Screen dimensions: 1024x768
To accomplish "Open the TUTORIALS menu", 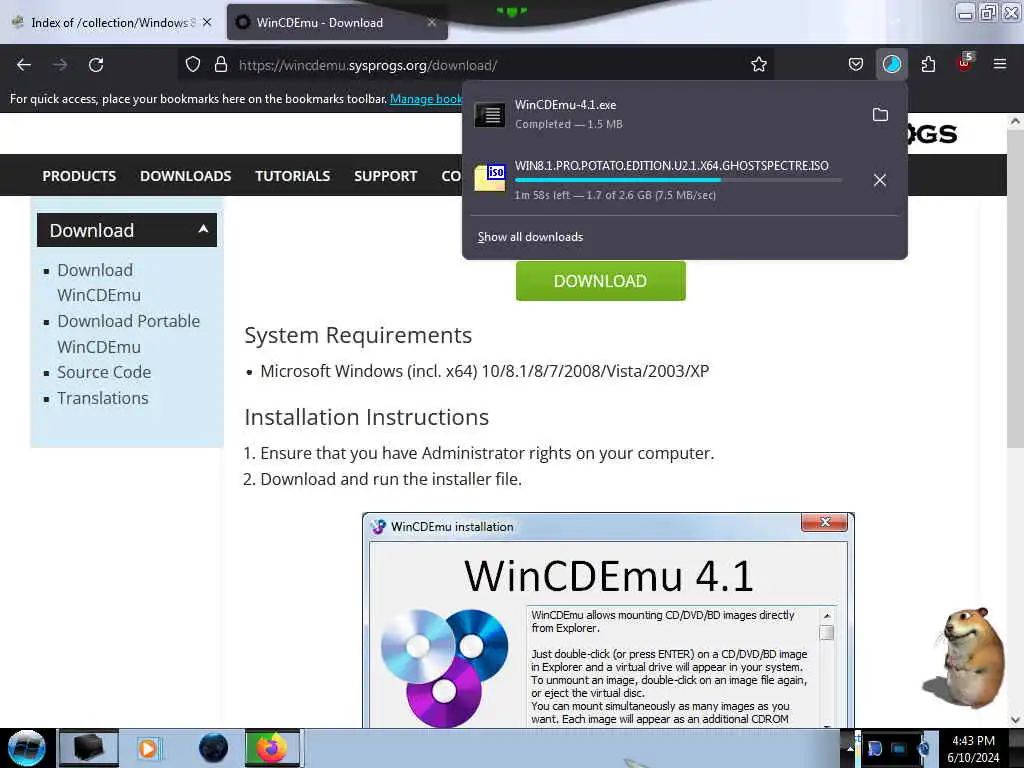I will (x=293, y=176).
